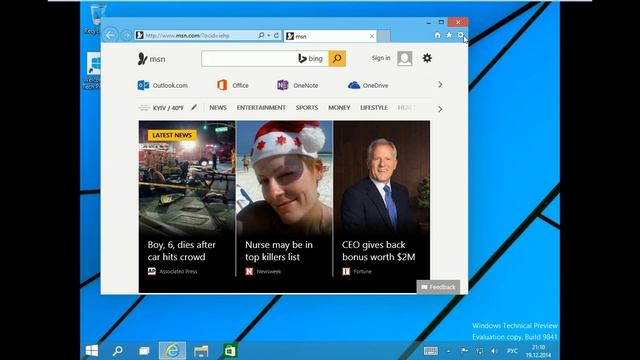This screenshot has height=360, width=640.
Task: Open the SPORTS section
Action: click(x=307, y=108)
